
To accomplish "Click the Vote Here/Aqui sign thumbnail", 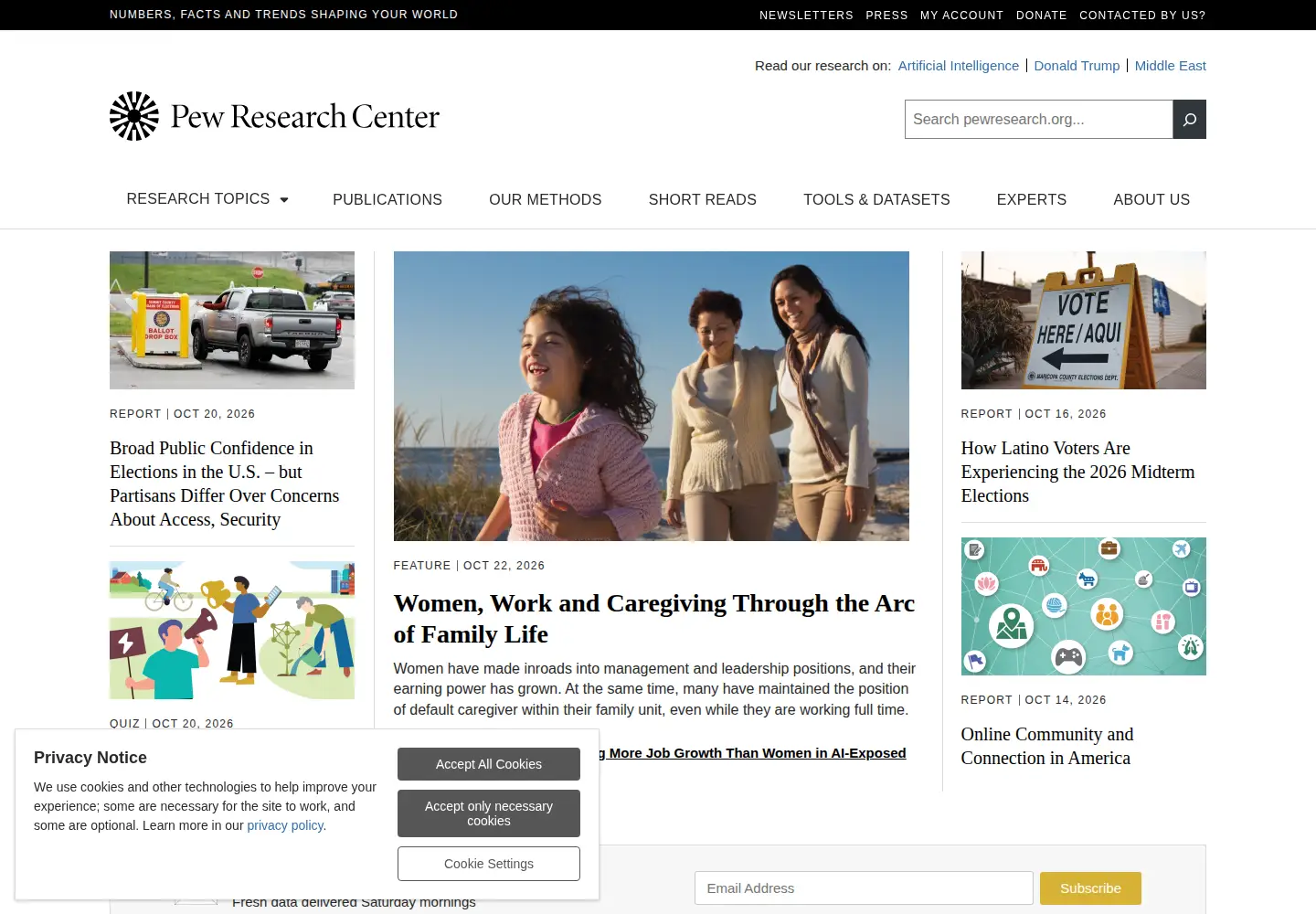I will coord(1084,320).
